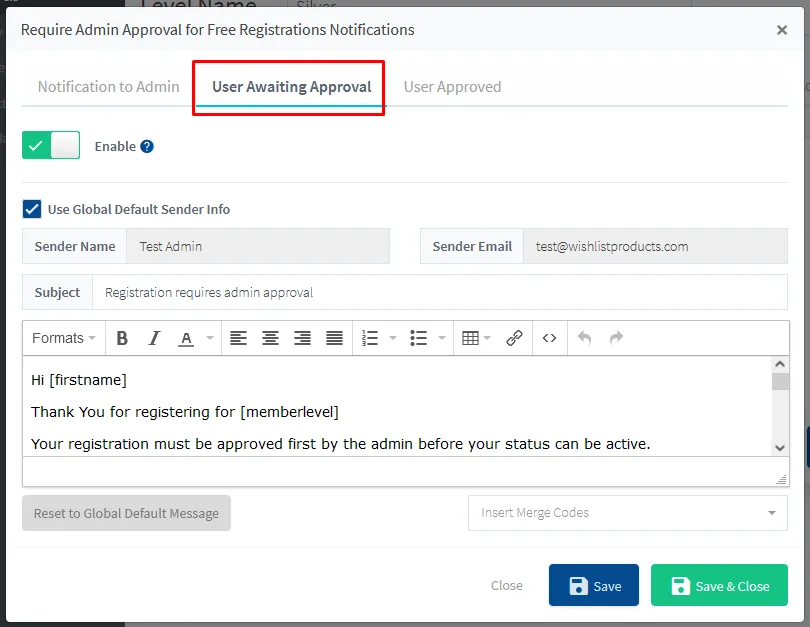Click the help icon next to Enable
The width and height of the screenshot is (810, 627).
tap(147, 146)
